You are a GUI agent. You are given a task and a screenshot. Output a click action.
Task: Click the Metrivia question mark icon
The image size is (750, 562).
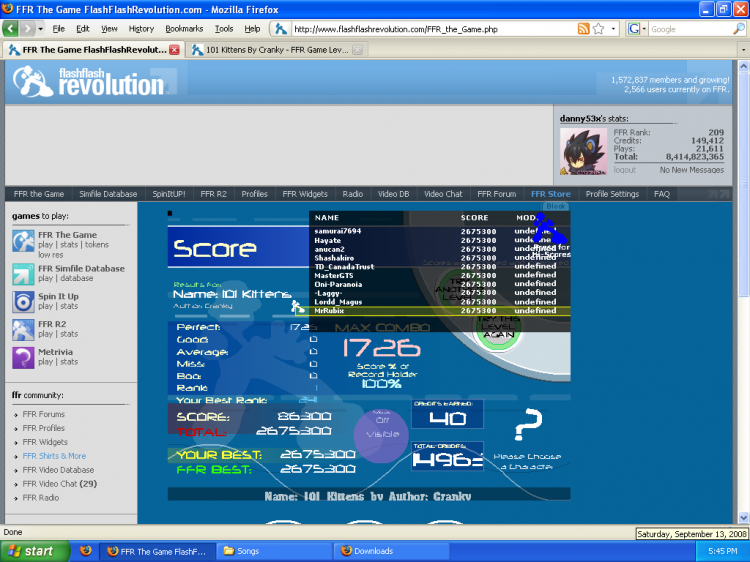coord(23,358)
